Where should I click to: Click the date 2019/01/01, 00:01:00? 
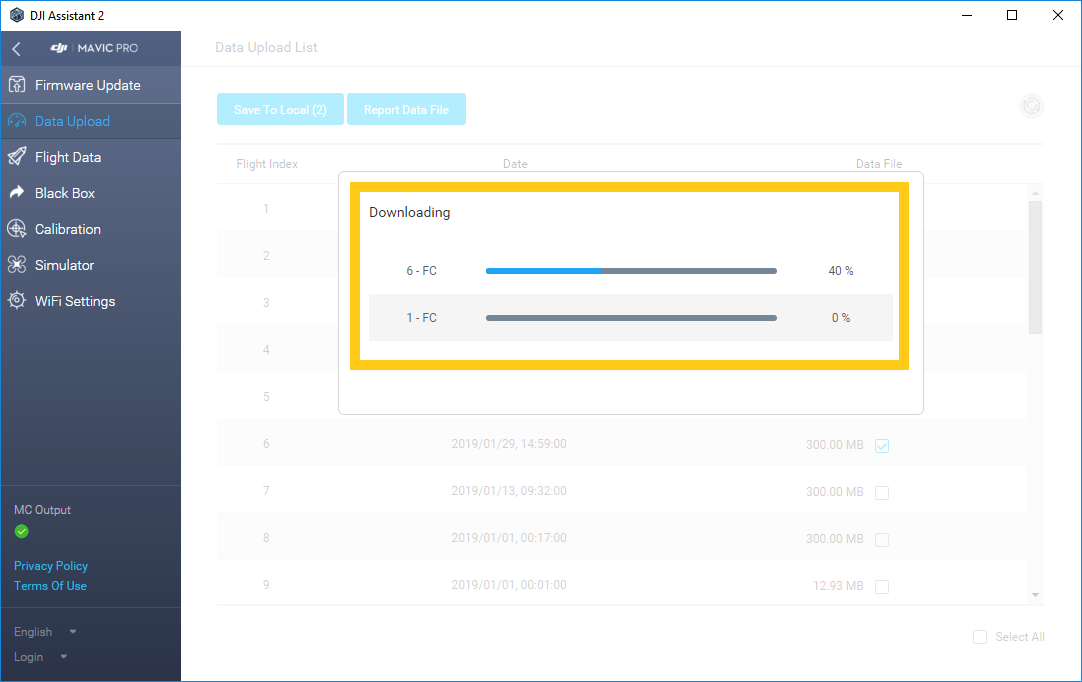click(509, 585)
